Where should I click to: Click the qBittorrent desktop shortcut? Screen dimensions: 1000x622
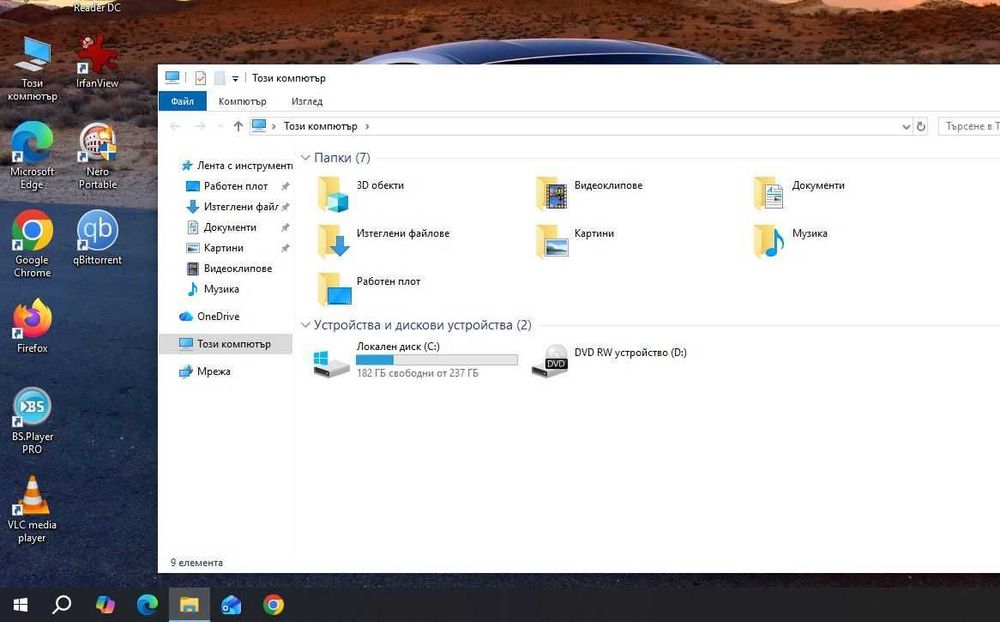point(97,238)
